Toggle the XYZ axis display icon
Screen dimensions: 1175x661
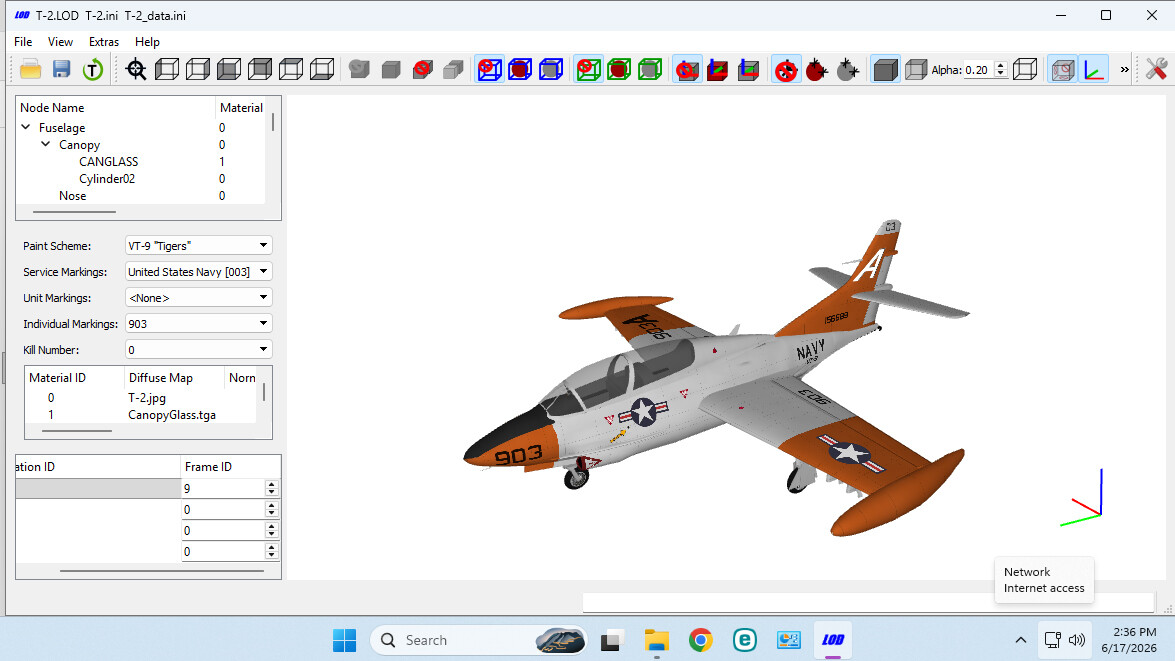1093,70
